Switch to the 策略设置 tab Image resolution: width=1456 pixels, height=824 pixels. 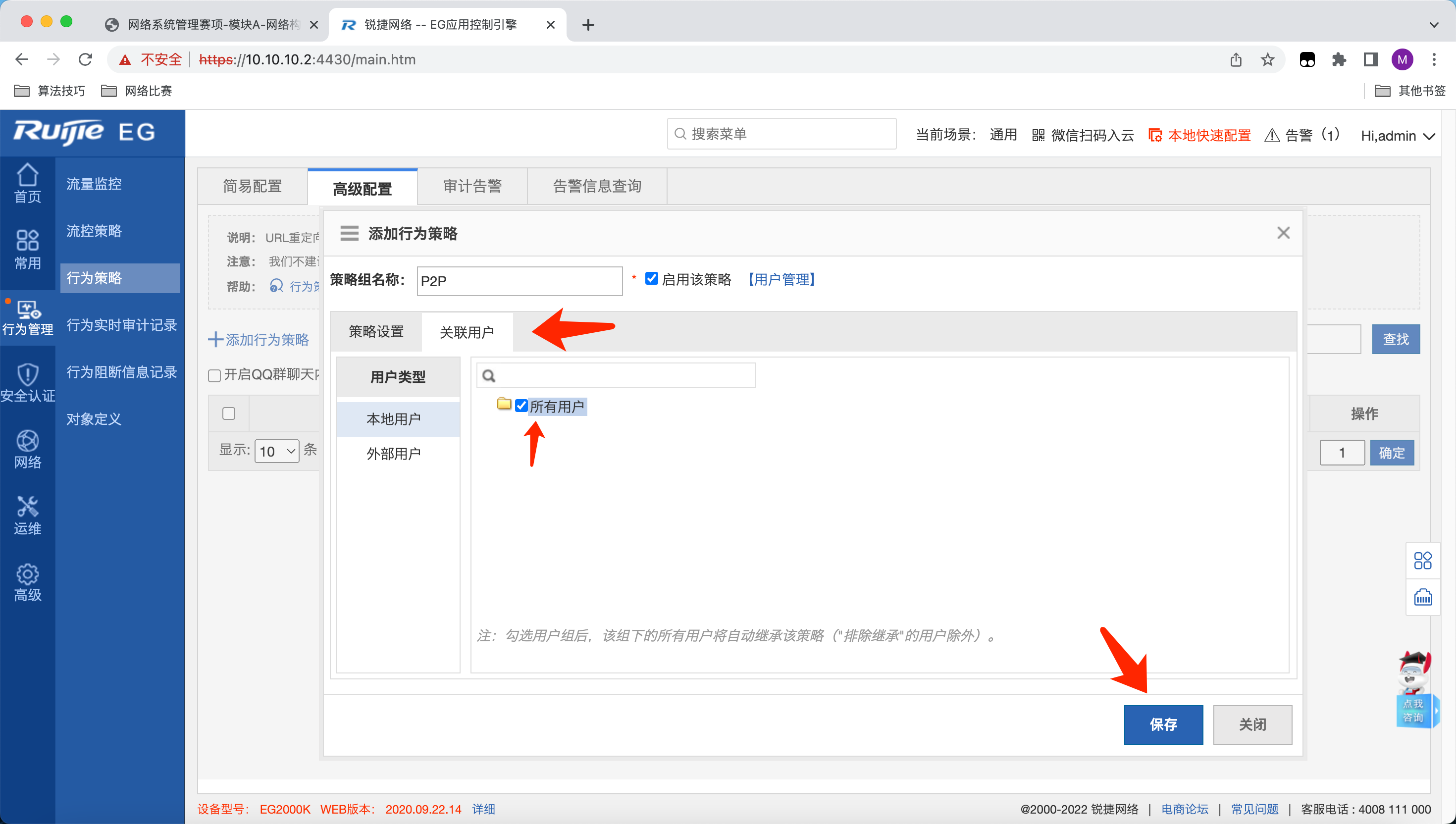tap(376, 332)
